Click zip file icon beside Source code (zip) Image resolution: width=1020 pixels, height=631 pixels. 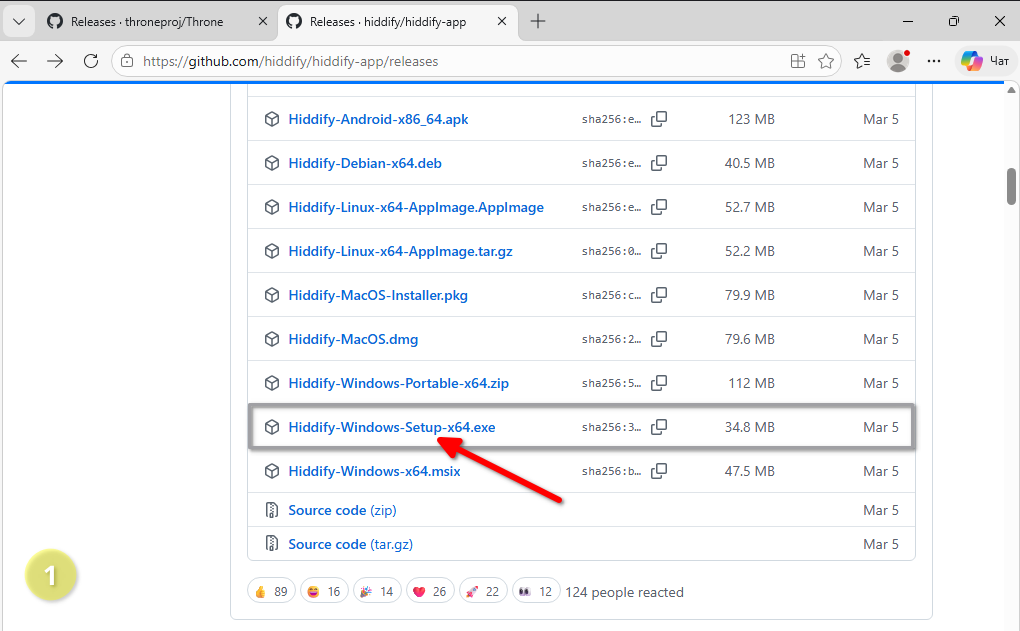(272, 510)
